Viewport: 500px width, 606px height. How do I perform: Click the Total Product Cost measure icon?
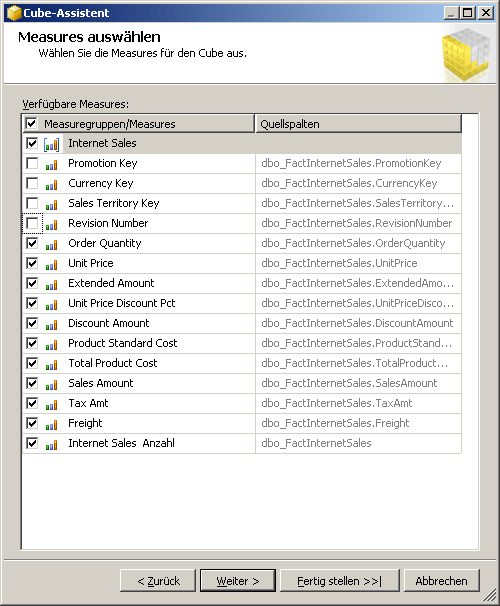51,365
